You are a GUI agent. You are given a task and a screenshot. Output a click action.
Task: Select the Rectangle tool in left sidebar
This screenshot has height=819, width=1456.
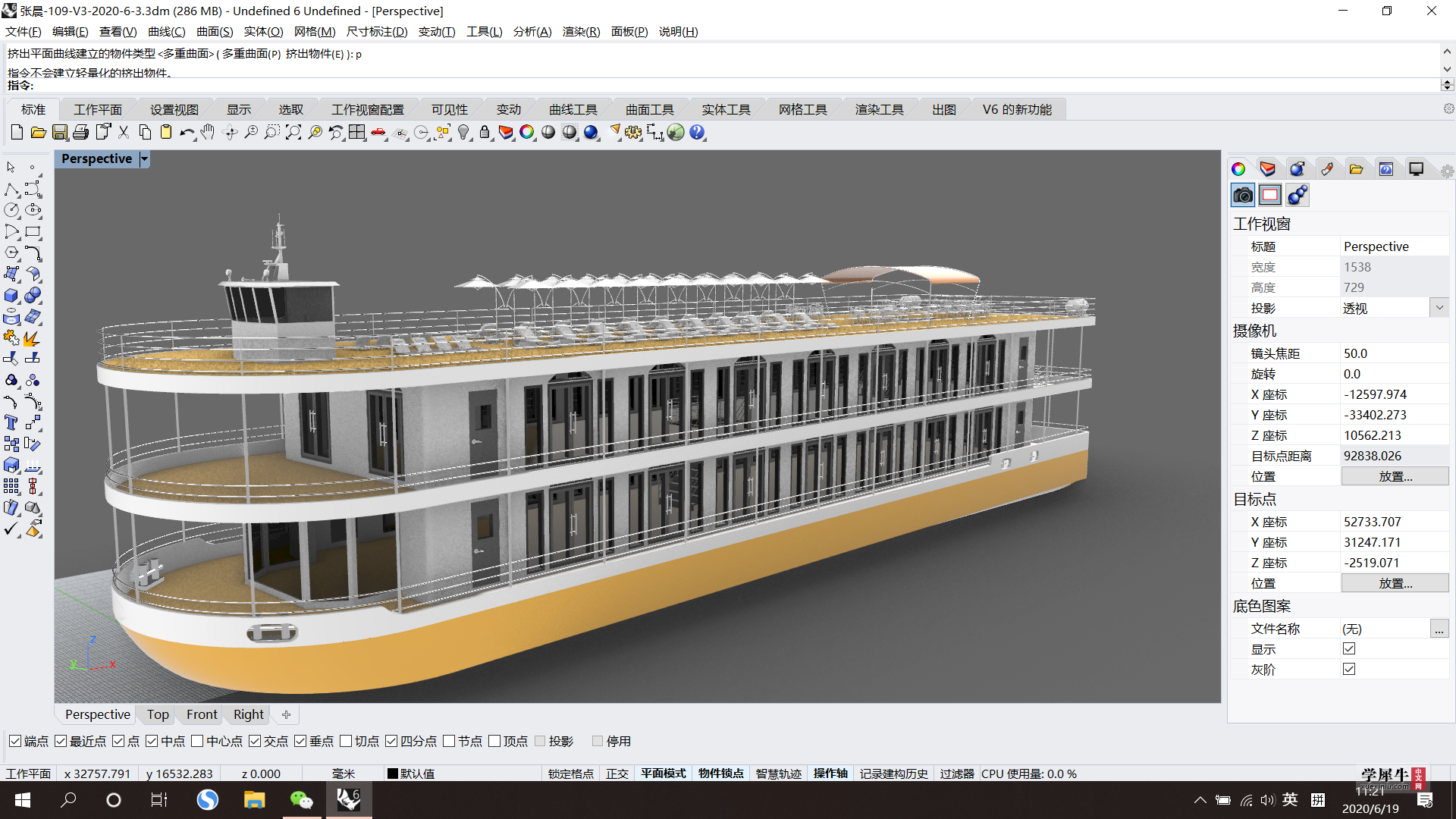point(33,231)
